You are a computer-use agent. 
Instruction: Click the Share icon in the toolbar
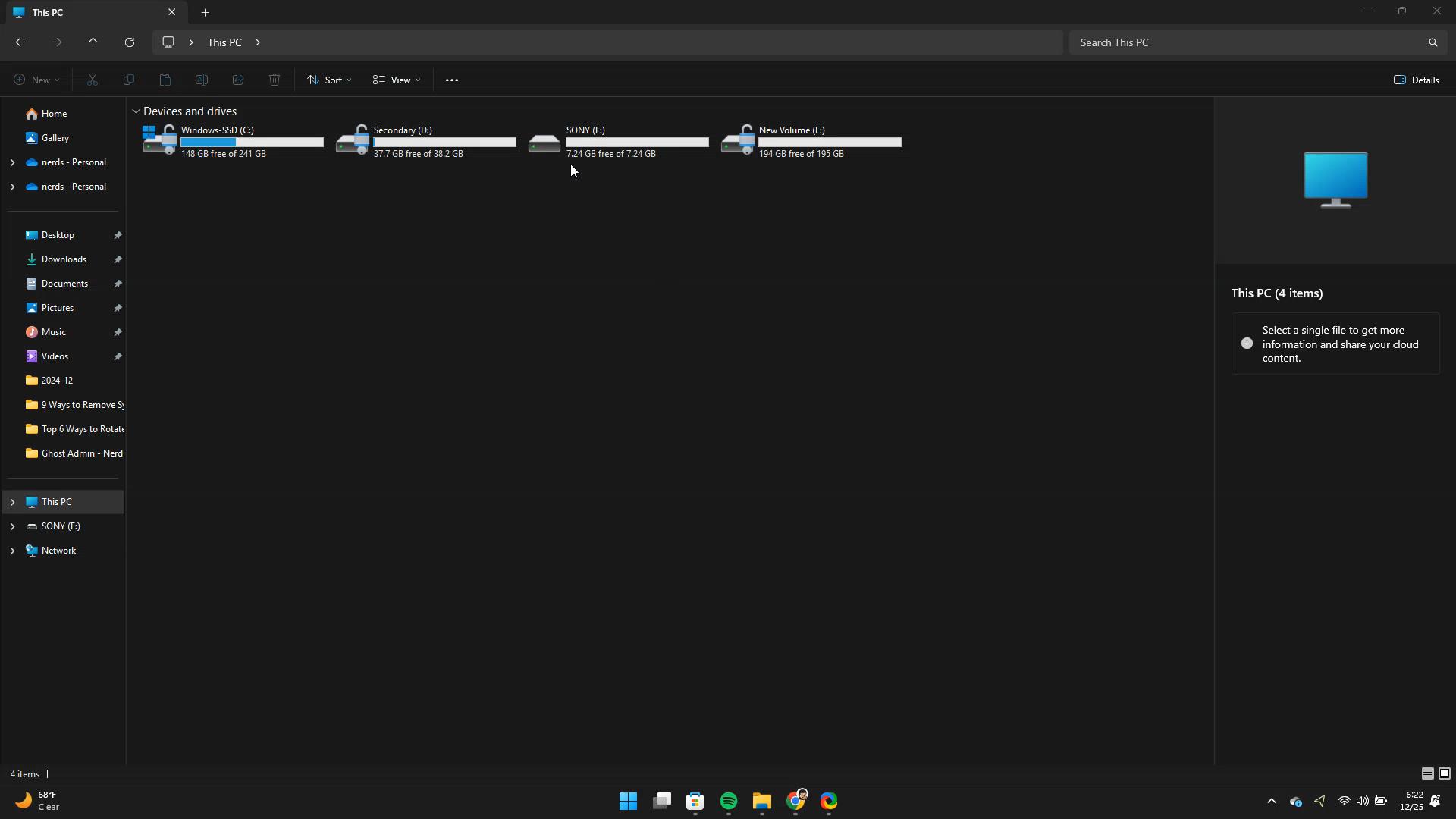[238, 80]
